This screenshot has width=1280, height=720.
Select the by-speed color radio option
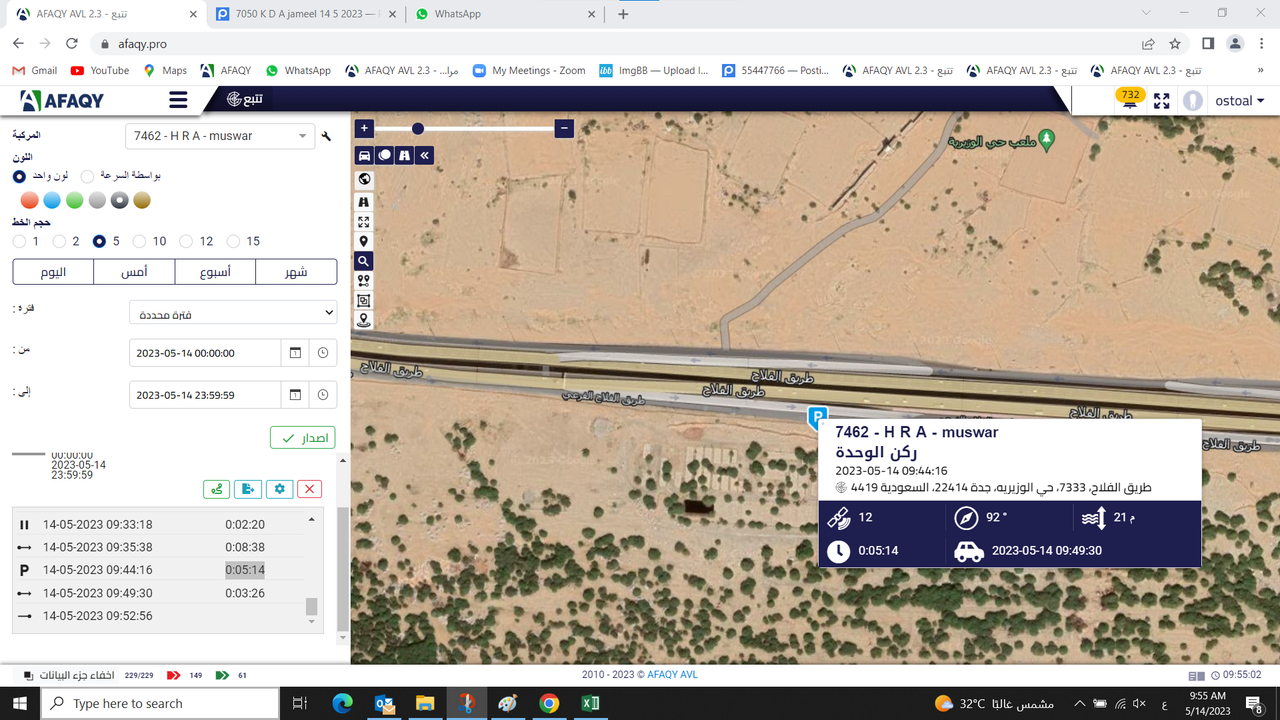tap(87, 176)
